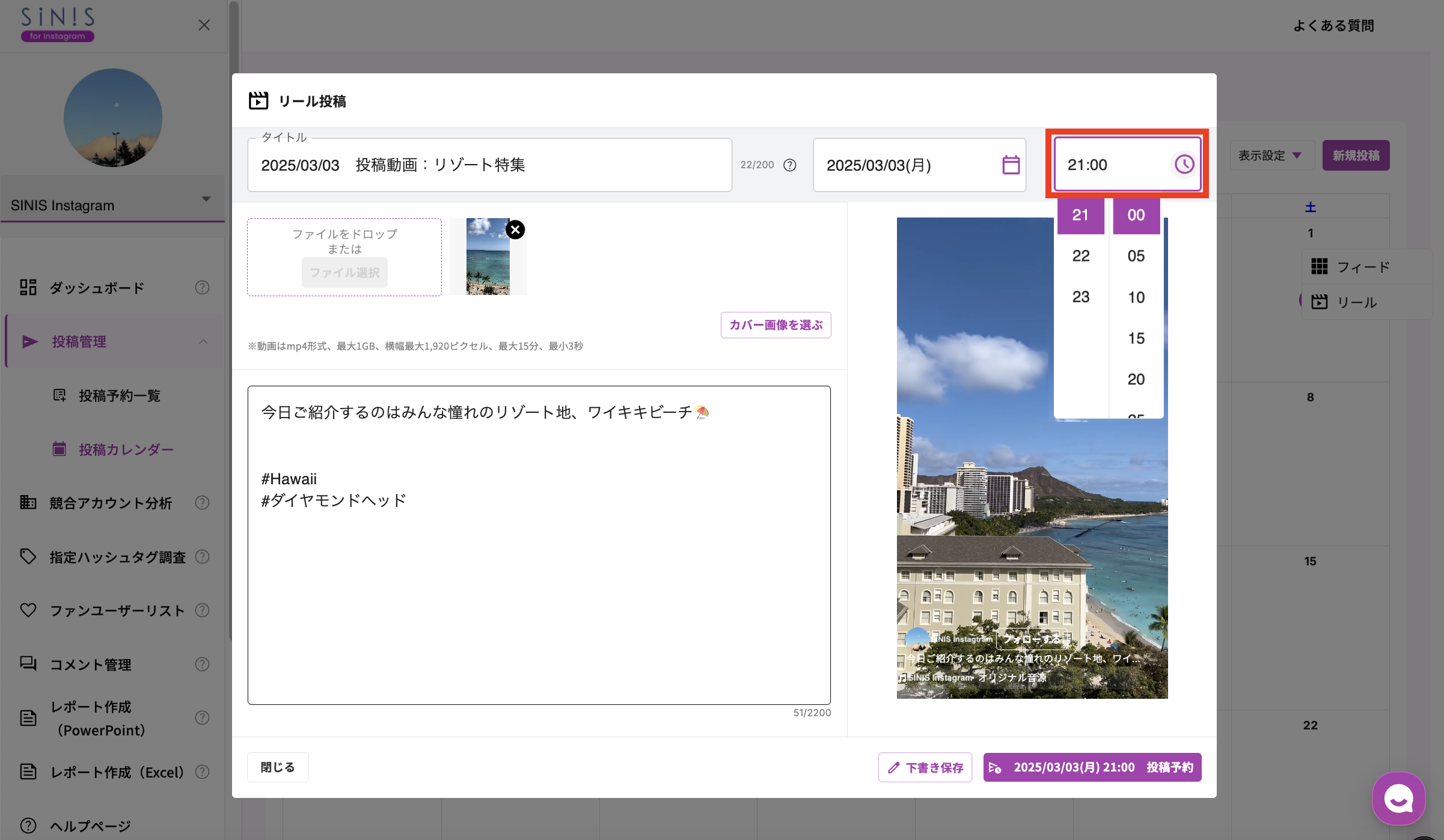The height and width of the screenshot is (840, 1444).
Task: Pick 22 from the hours list
Action: [1080, 255]
